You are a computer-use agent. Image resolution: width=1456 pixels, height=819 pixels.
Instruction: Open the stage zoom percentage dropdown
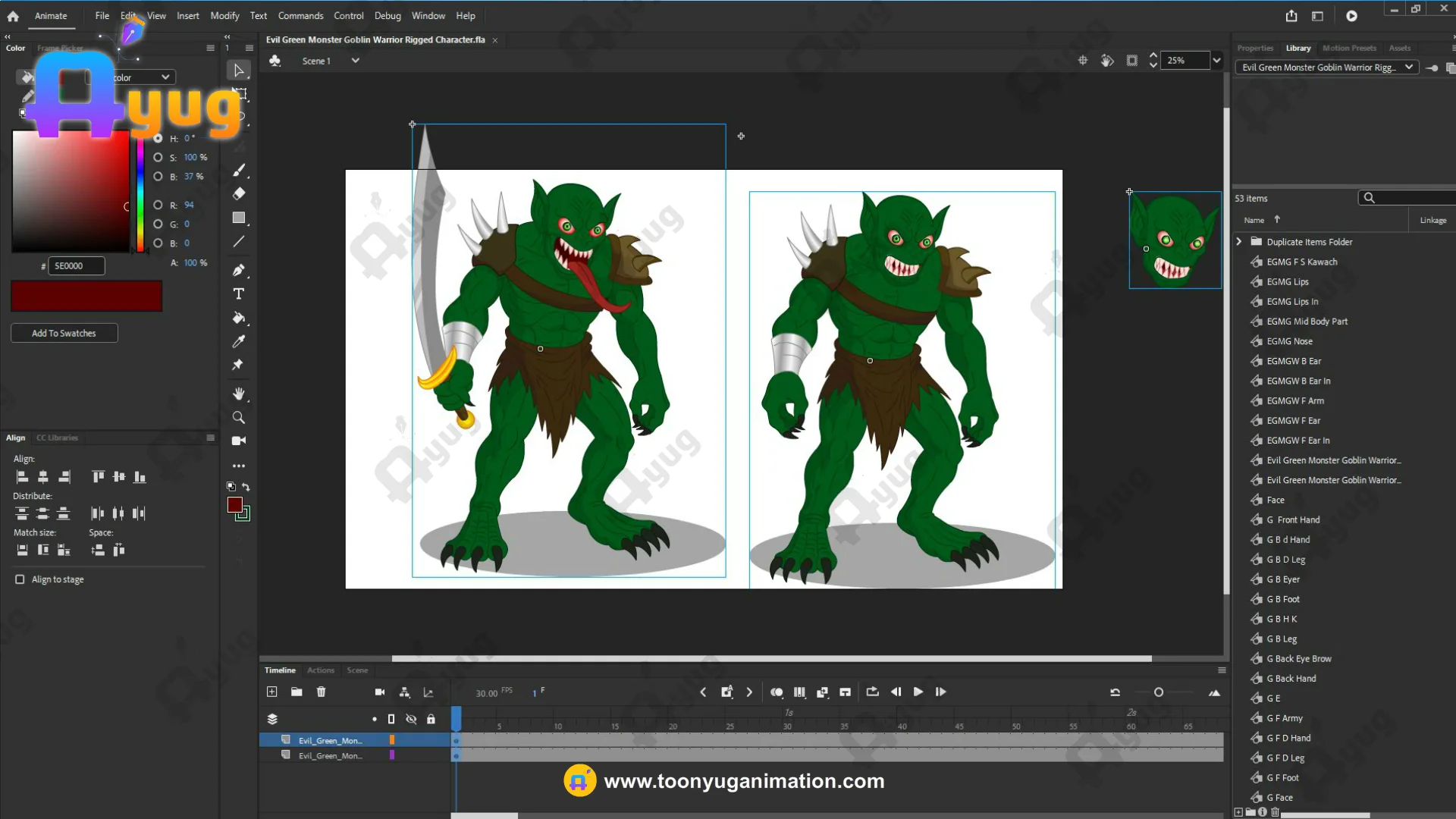[x=1216, y=61]
